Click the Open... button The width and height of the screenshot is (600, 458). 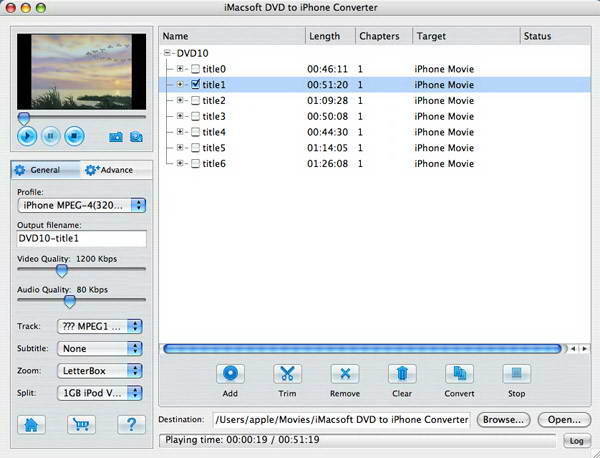564,420
